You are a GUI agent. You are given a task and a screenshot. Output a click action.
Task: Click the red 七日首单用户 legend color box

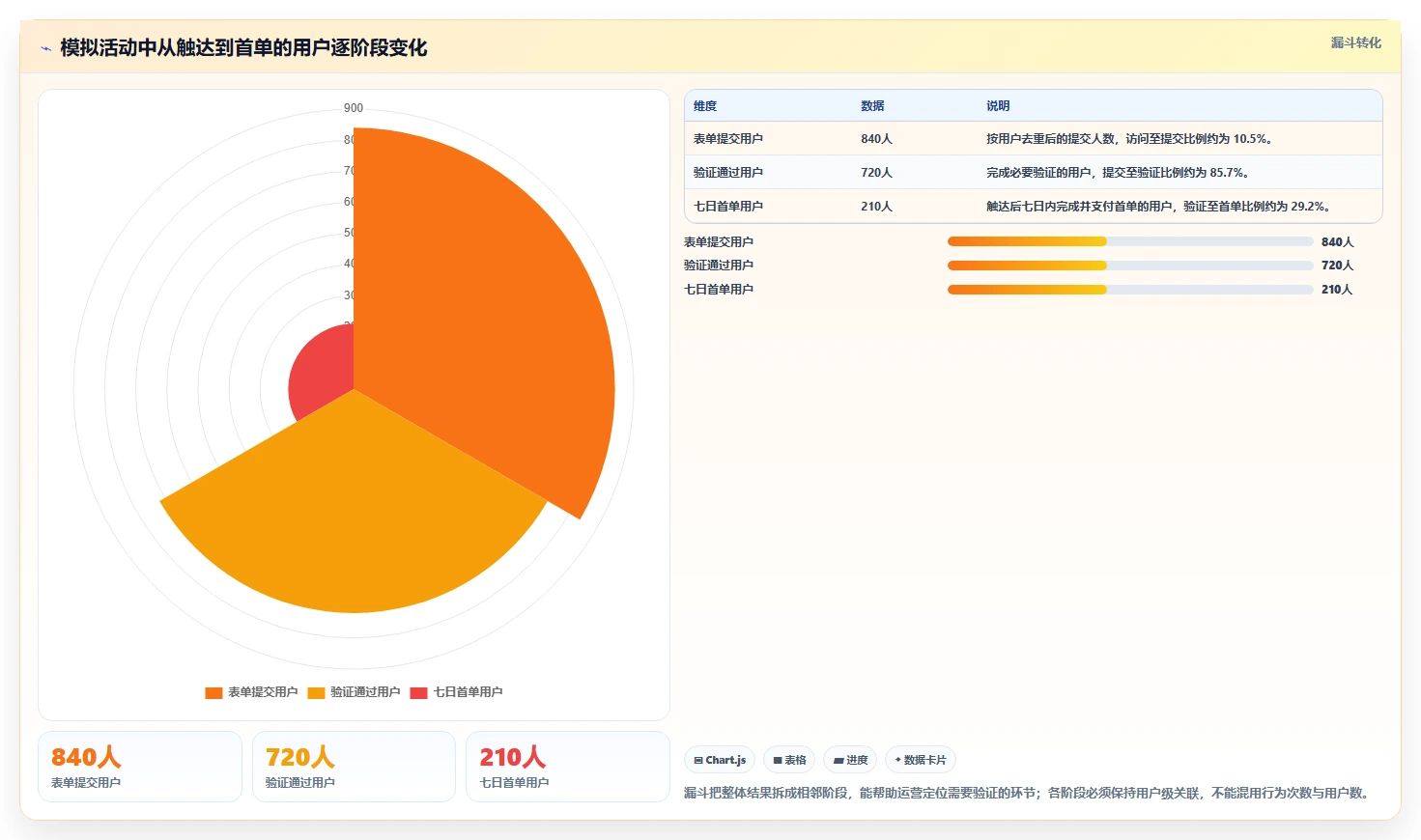[x=418, y=692]
